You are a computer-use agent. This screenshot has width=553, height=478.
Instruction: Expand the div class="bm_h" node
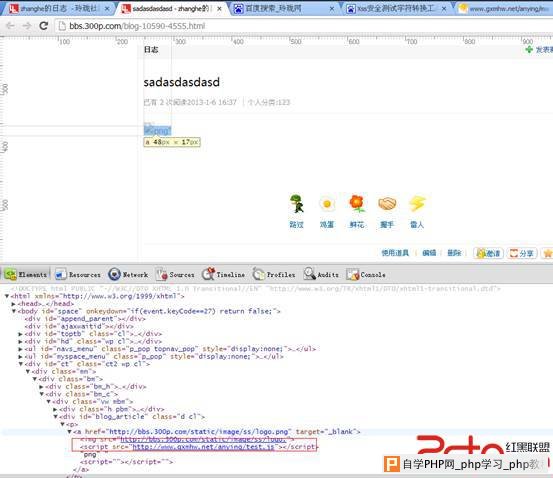[42, 387]
